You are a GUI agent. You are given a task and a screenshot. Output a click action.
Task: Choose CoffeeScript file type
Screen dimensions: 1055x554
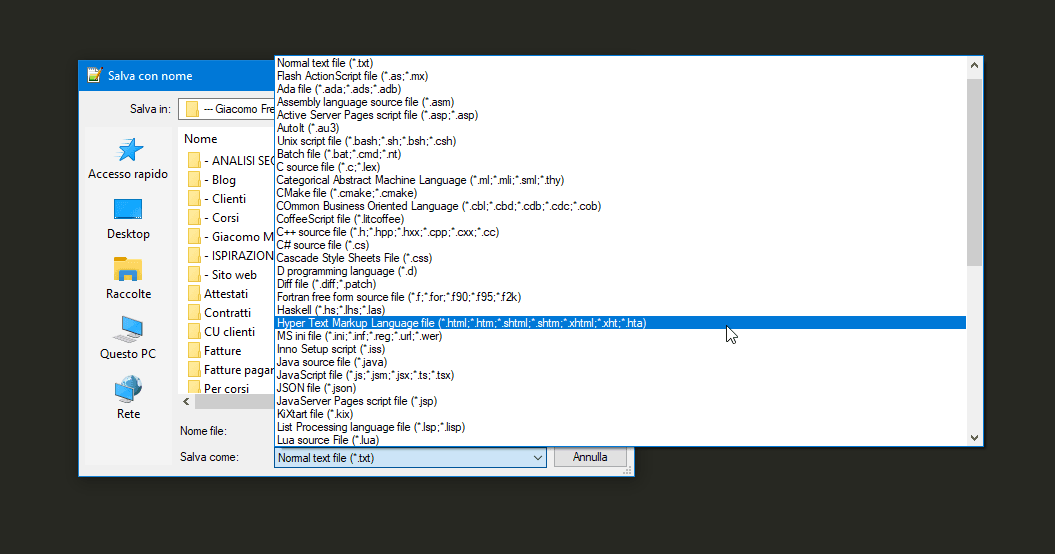pyautogui.click(x=620, y=219)
